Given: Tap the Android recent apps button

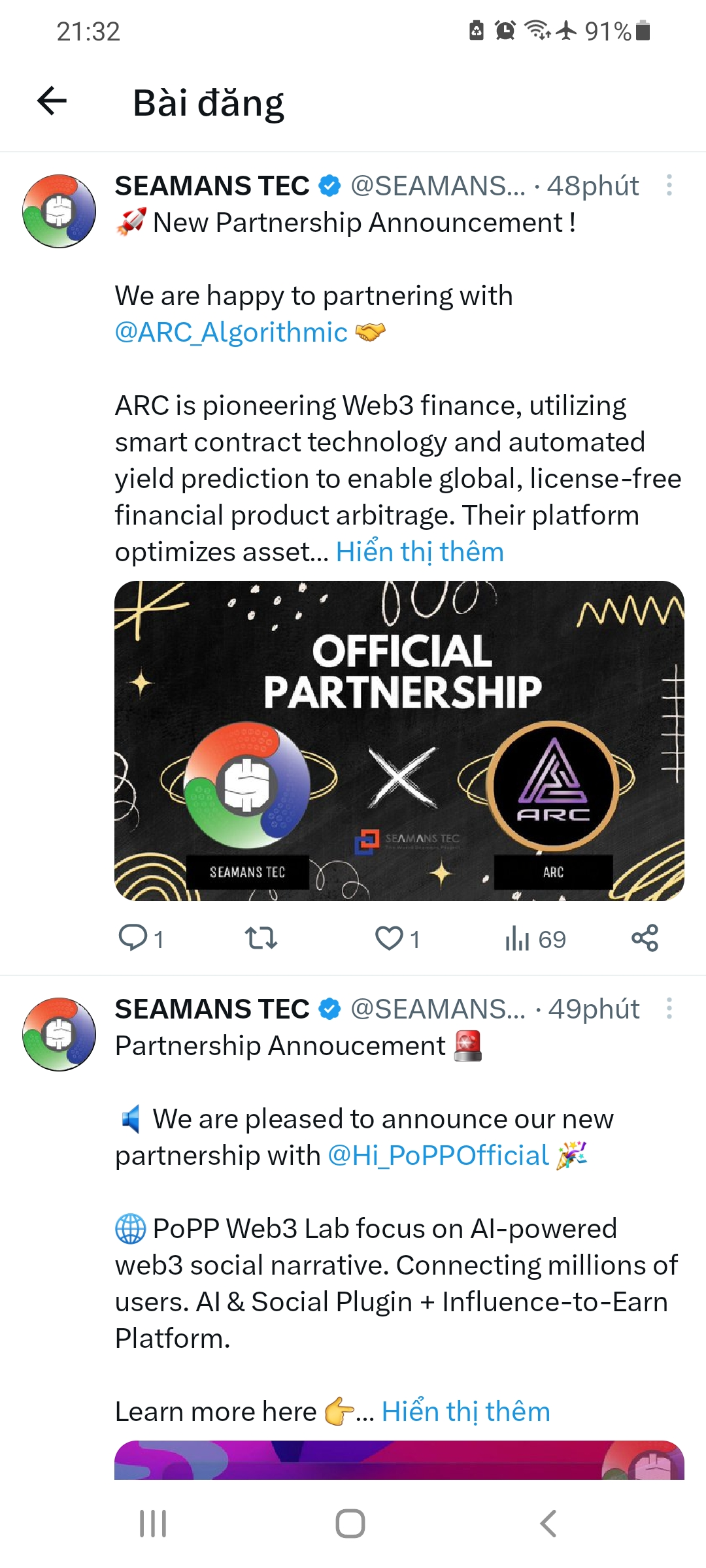Looking at the screenshot, I should tap(154, 1524).
